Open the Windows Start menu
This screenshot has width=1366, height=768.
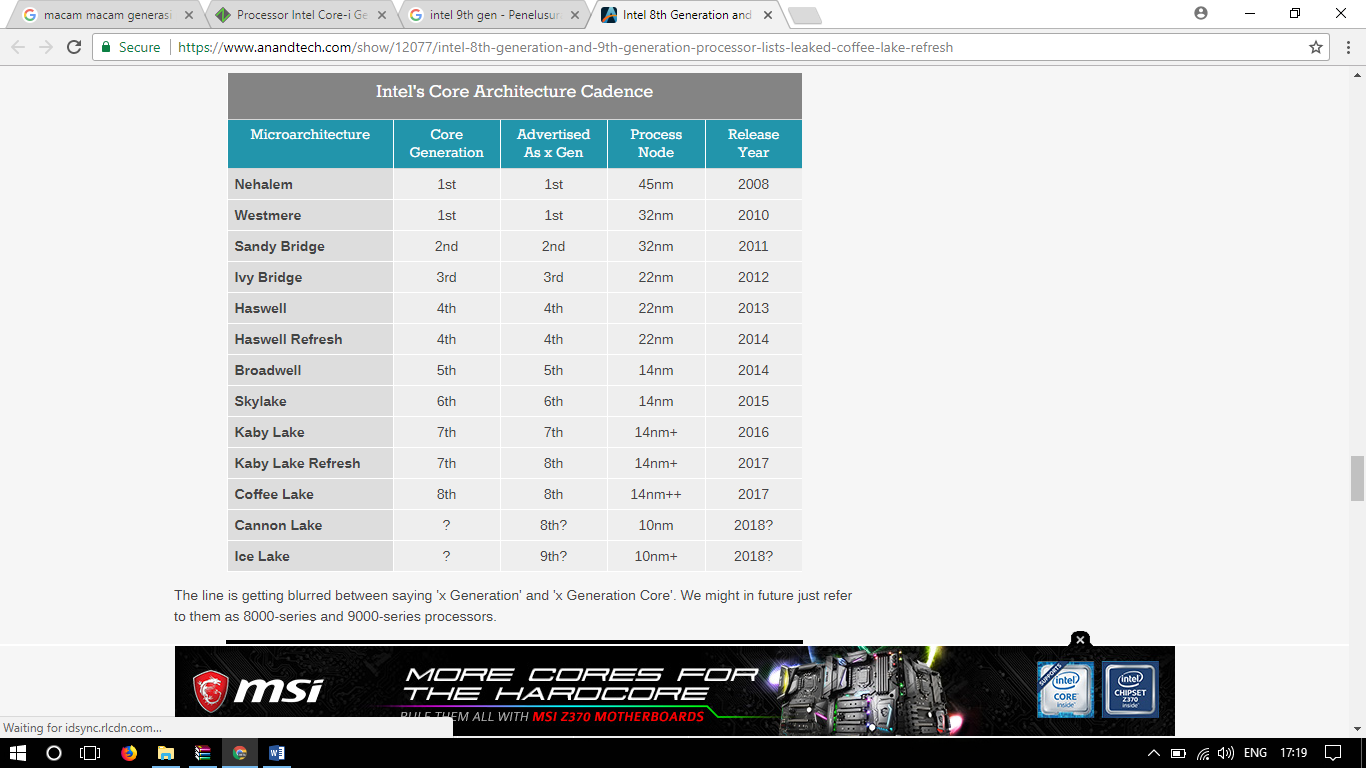20,753
